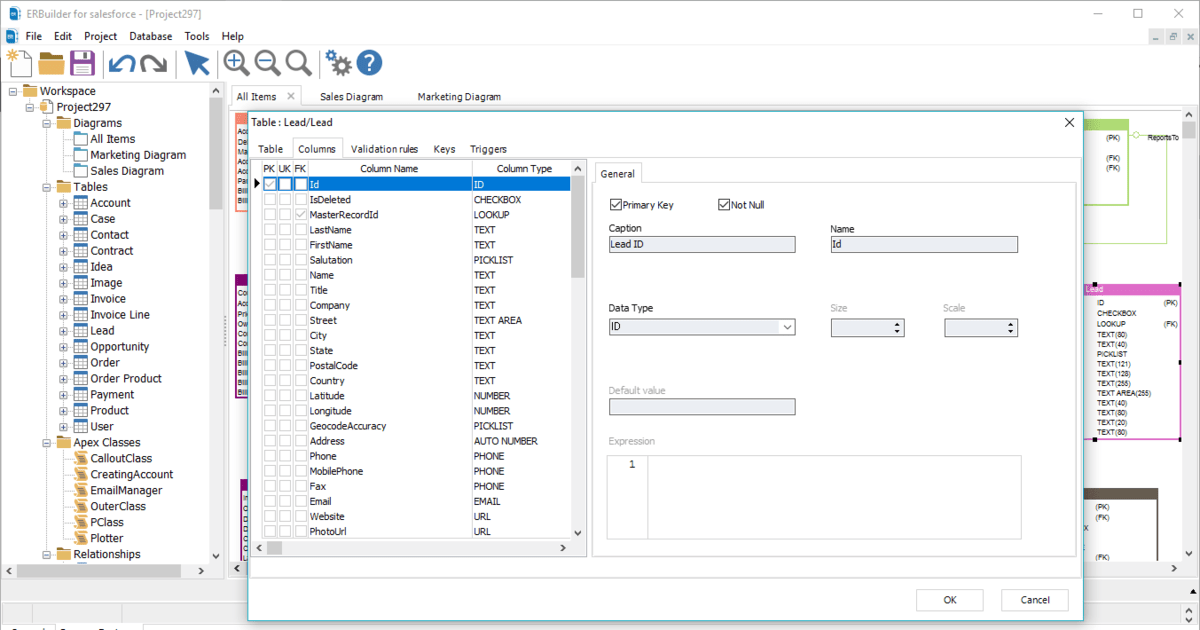Image resolution: width=1200 pixels, height=630 pixels.
Task: Click the Caption input field
Action: (702, 245)
